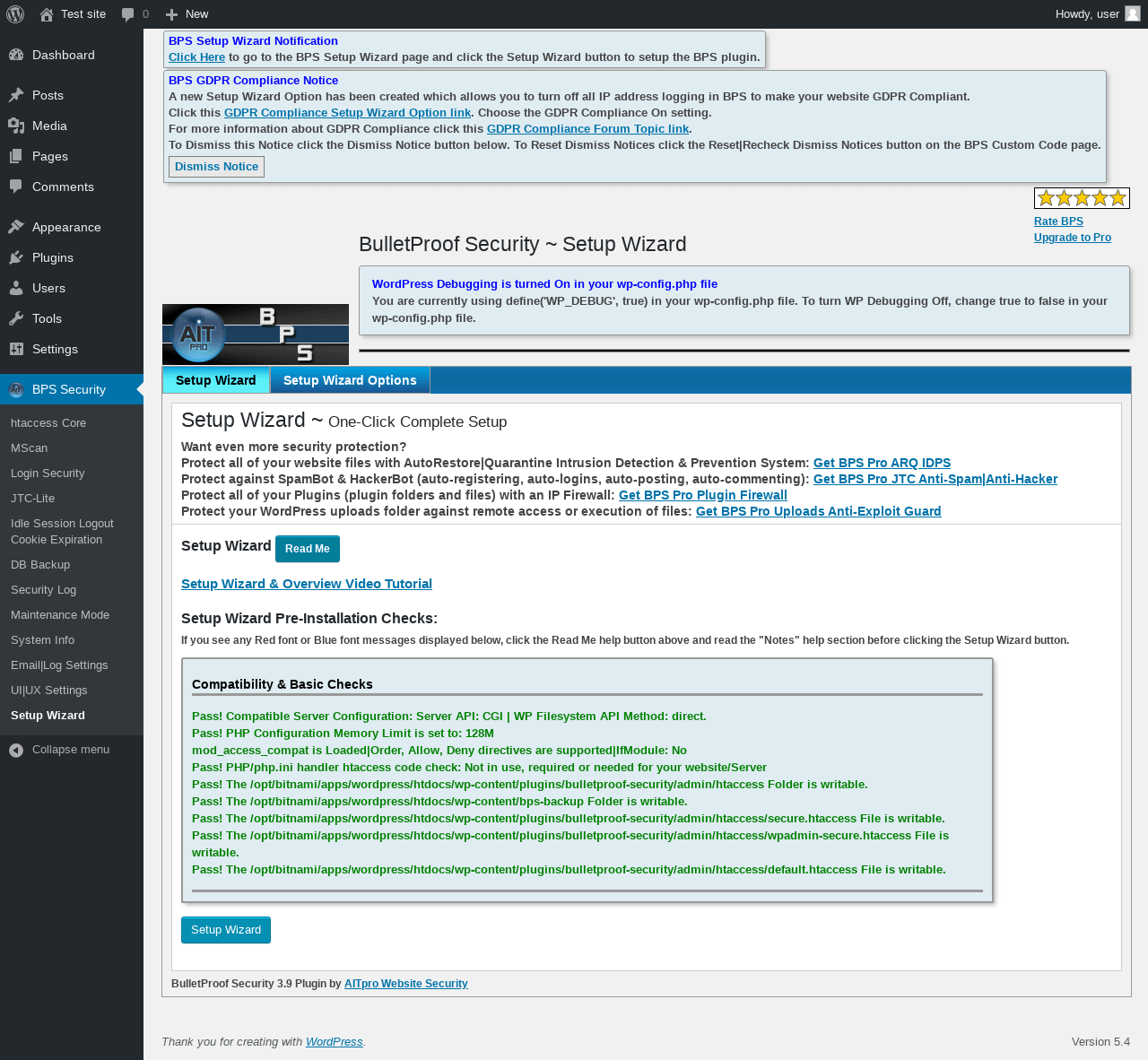This screenshot has height=1060, width=1148.
Task: Click the WordPress link in footer
Action: click(x=335, y=1042)
